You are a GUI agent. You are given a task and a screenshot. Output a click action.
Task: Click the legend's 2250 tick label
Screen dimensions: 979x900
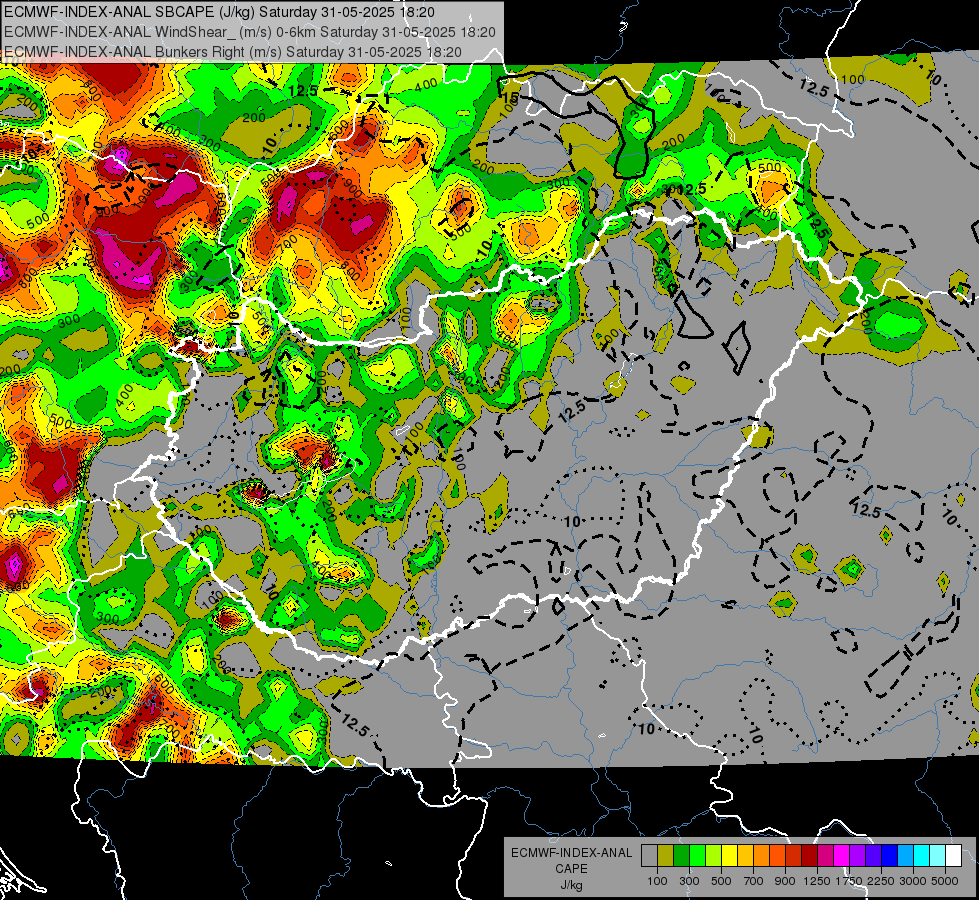tap(881, 881)
